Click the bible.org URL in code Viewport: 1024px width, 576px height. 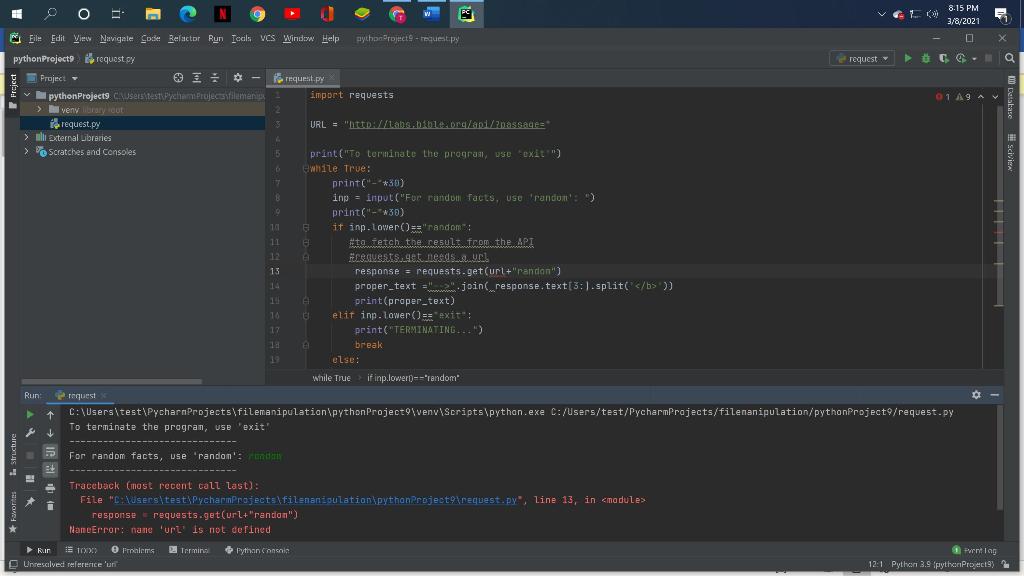pos(447,125)
